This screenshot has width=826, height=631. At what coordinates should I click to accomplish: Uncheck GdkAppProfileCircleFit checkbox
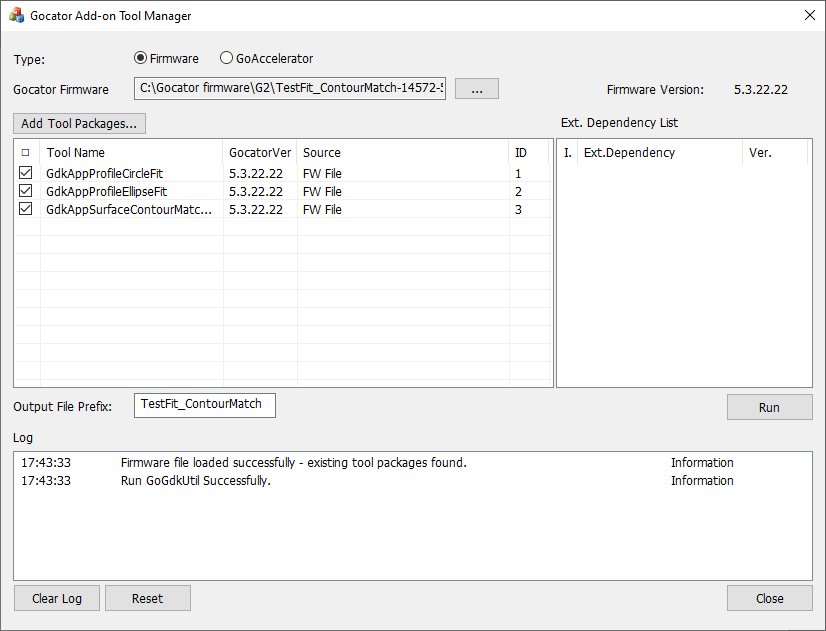(25, 173)
